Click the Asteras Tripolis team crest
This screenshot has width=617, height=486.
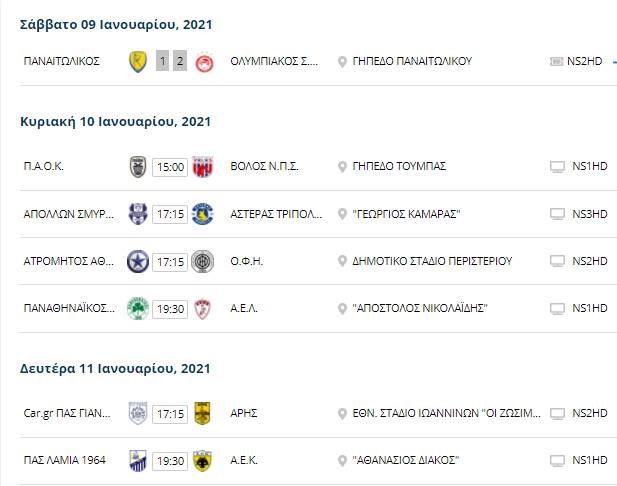click(x=204, y=214)
